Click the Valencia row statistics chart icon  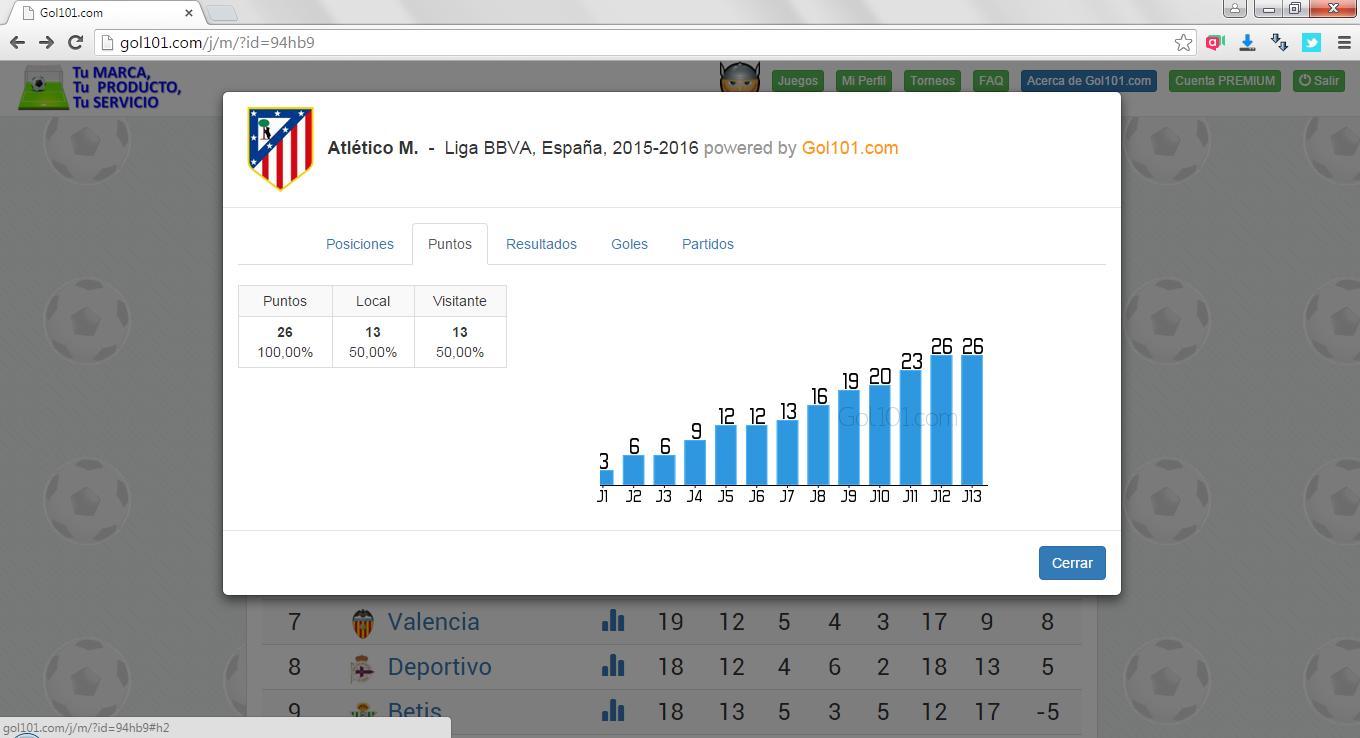pos(613,622)
